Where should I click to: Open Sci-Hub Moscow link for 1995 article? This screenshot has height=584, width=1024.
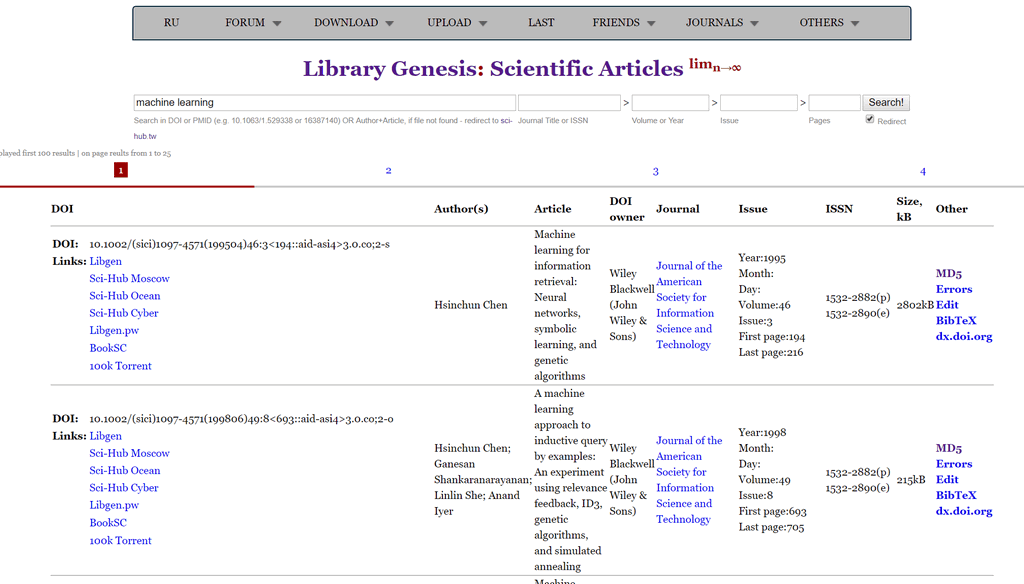click(x=129, y=278)
